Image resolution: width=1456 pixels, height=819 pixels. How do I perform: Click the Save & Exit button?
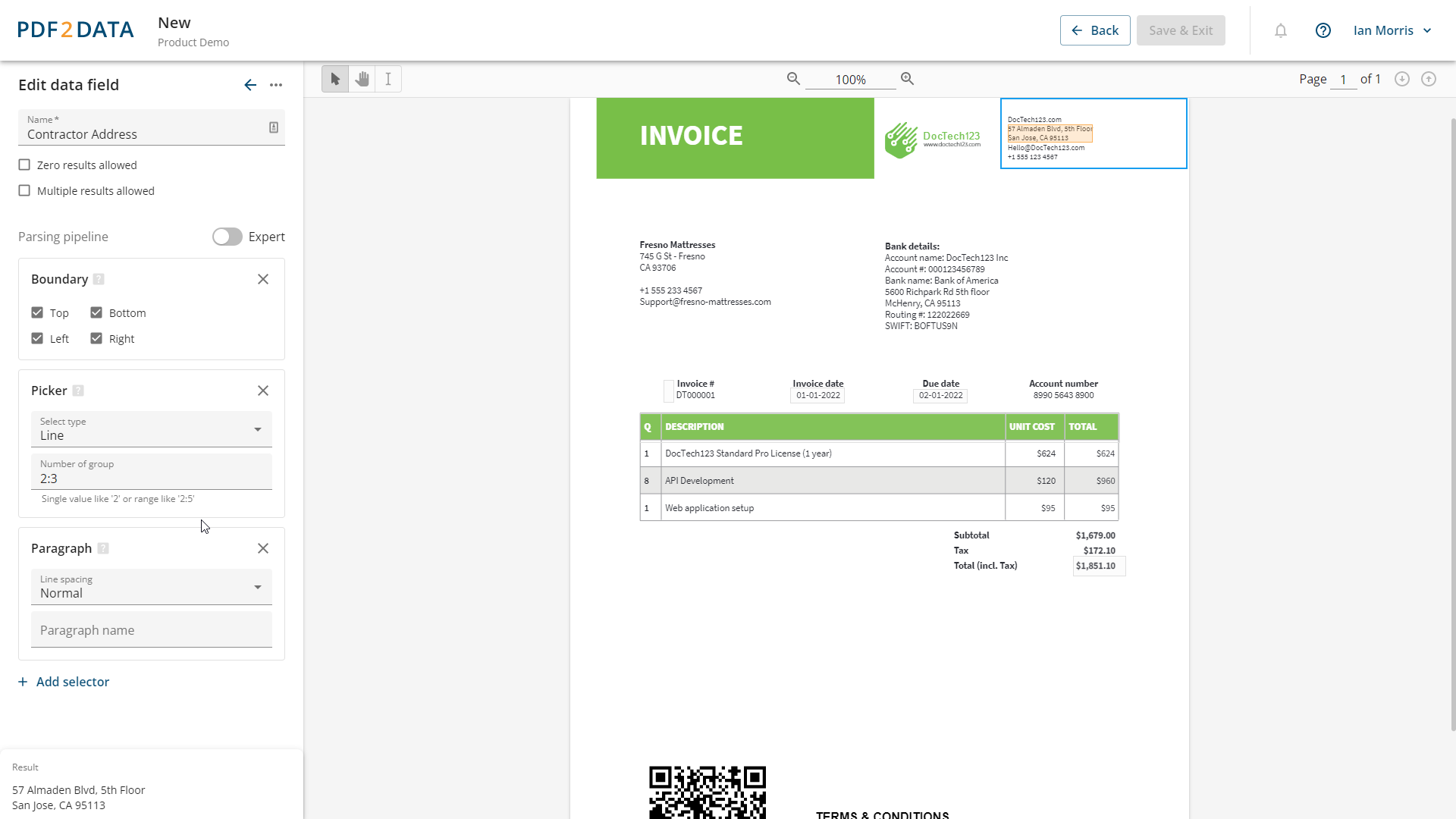click(1181, 30)
